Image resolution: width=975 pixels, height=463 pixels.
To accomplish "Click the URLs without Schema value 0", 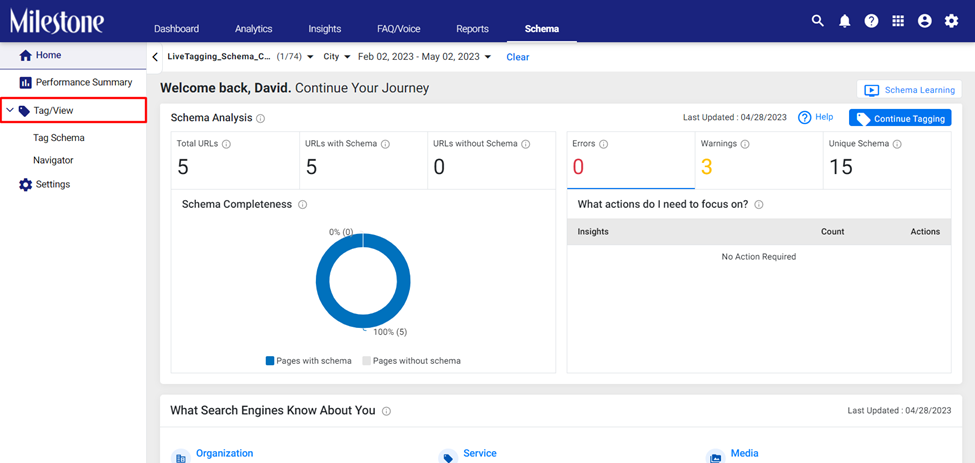I will [x=439, y=167].
